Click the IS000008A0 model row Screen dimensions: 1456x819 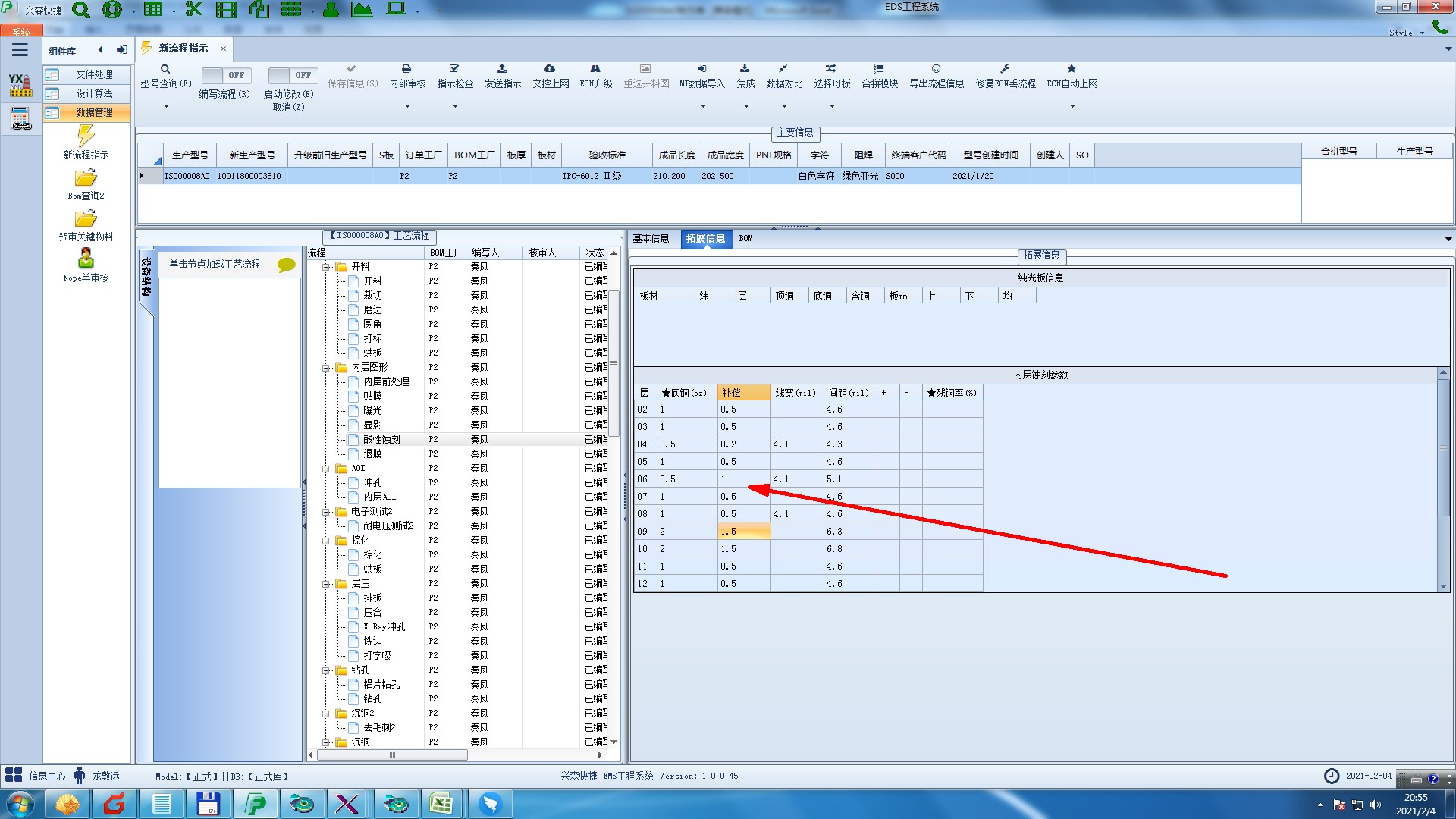718,176
